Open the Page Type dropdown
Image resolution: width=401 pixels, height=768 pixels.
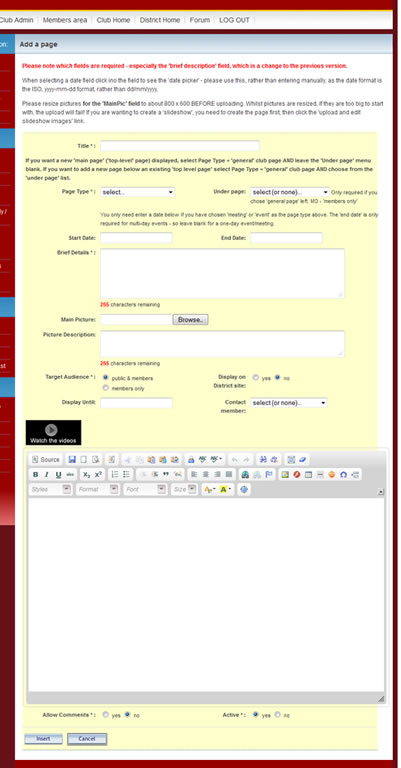tap(138, 192)
